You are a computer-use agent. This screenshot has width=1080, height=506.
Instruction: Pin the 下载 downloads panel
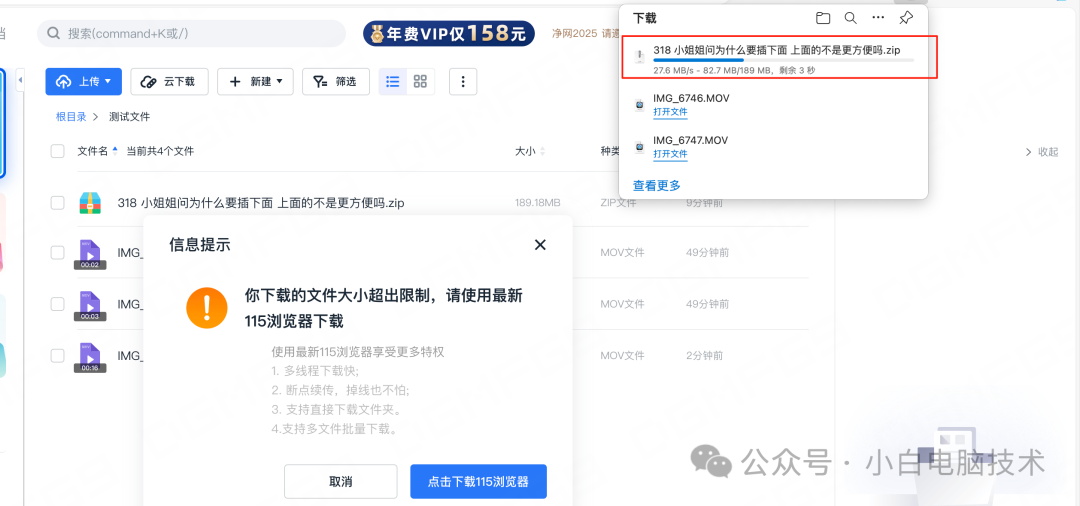(x=906, y=18)
